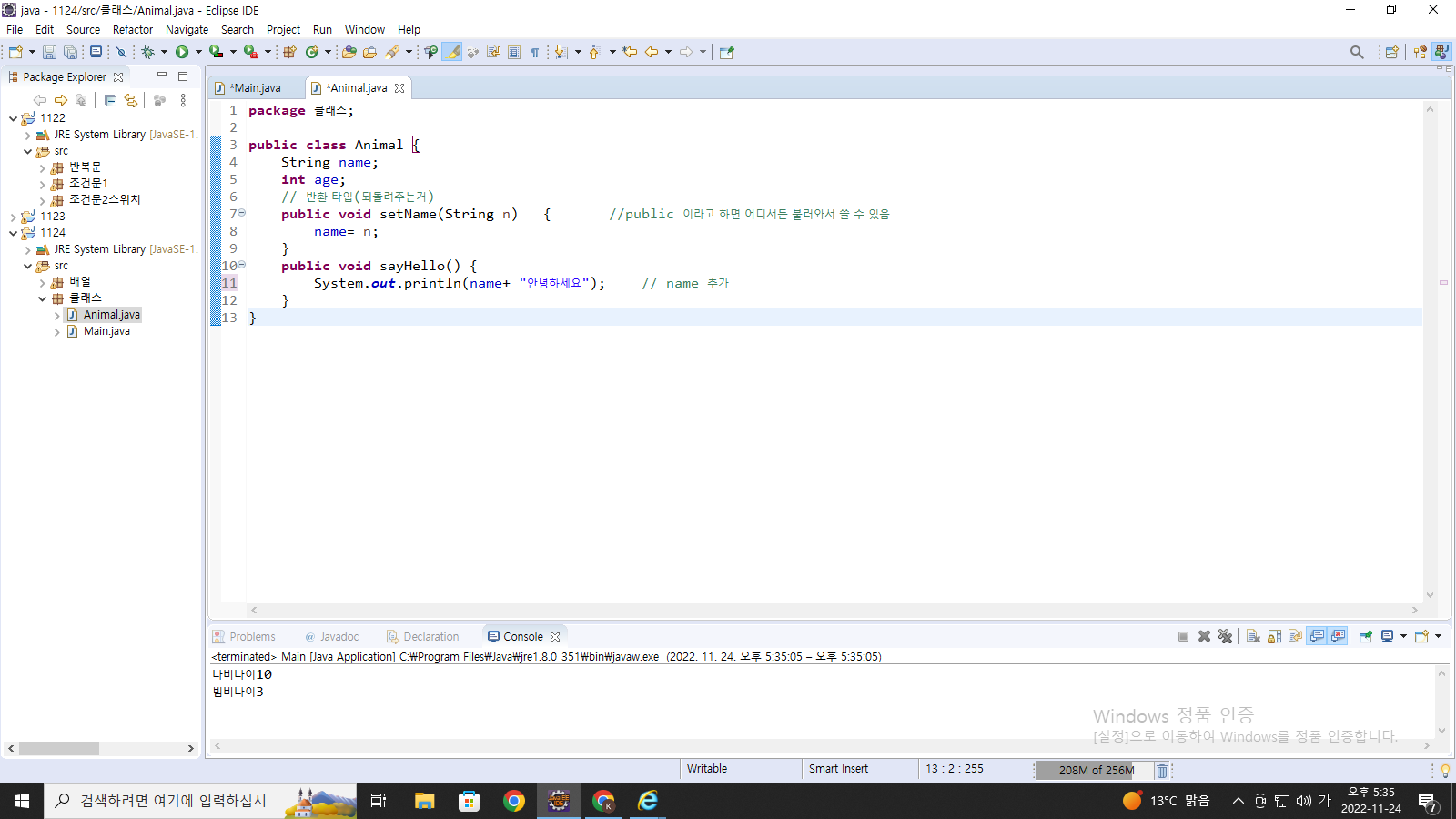Click the green Run button icon
Screen dimensions: 1456x819
[182, 52]
